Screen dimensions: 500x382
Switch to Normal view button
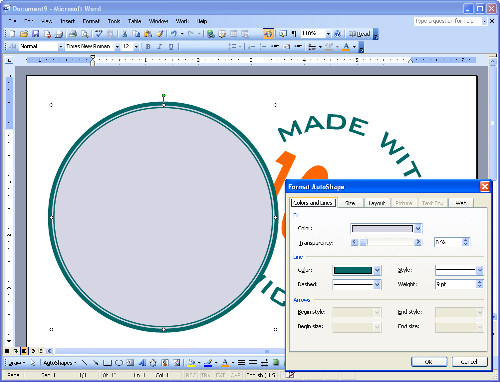click(7, 351)
